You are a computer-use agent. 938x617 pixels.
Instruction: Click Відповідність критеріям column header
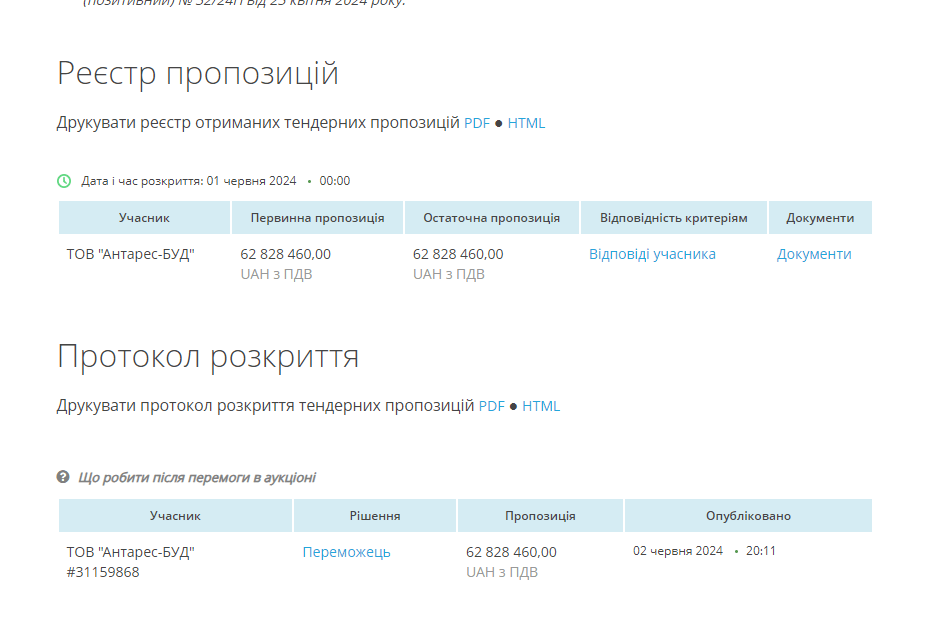674,218
